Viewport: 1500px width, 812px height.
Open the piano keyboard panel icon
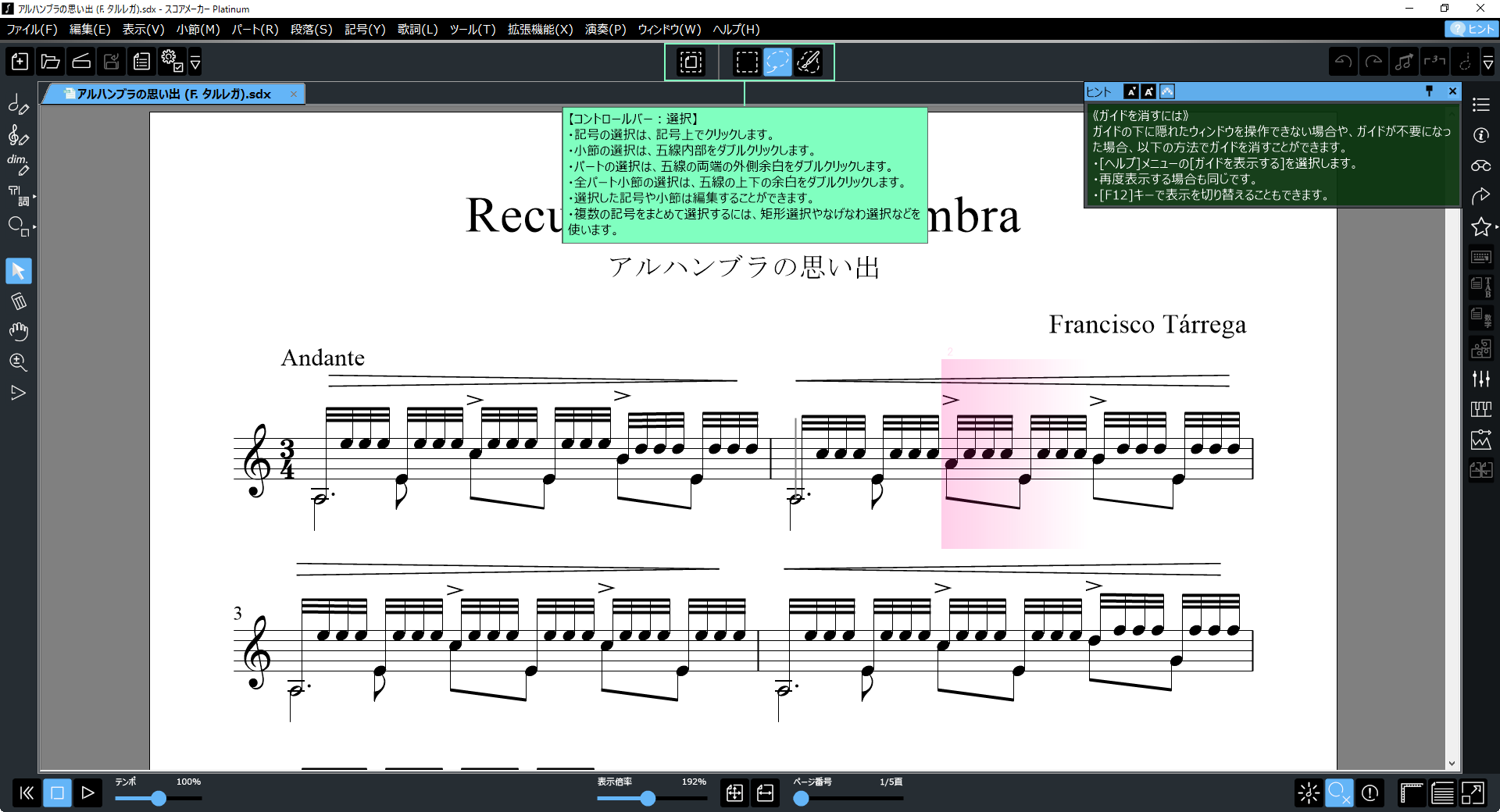1481,409
